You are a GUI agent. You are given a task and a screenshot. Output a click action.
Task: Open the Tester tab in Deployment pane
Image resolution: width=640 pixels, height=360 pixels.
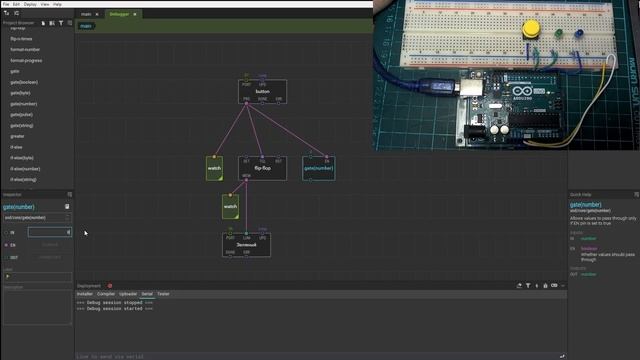pos(163,294)
